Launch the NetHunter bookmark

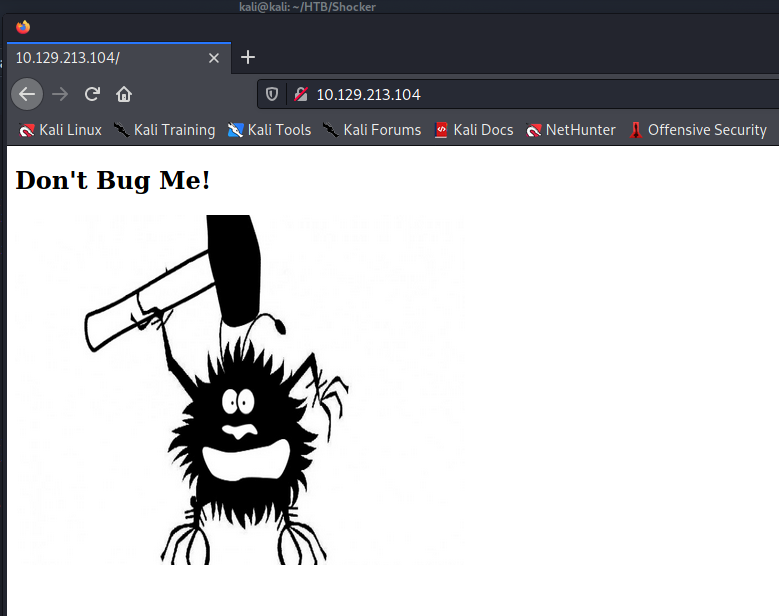571,130
